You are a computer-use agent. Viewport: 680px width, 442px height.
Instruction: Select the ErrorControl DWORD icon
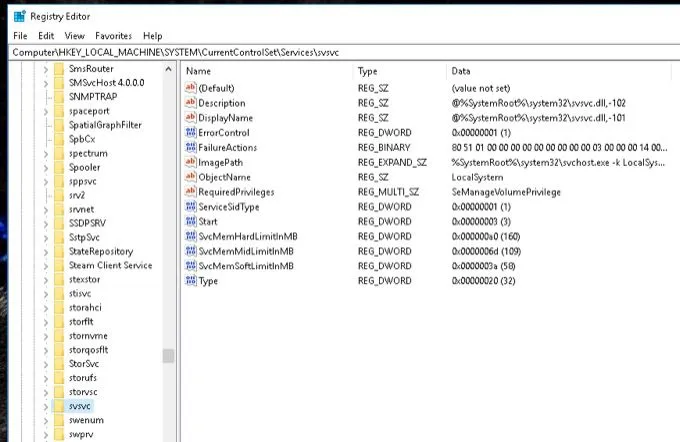pyautogui.click(x=190, y=133)
